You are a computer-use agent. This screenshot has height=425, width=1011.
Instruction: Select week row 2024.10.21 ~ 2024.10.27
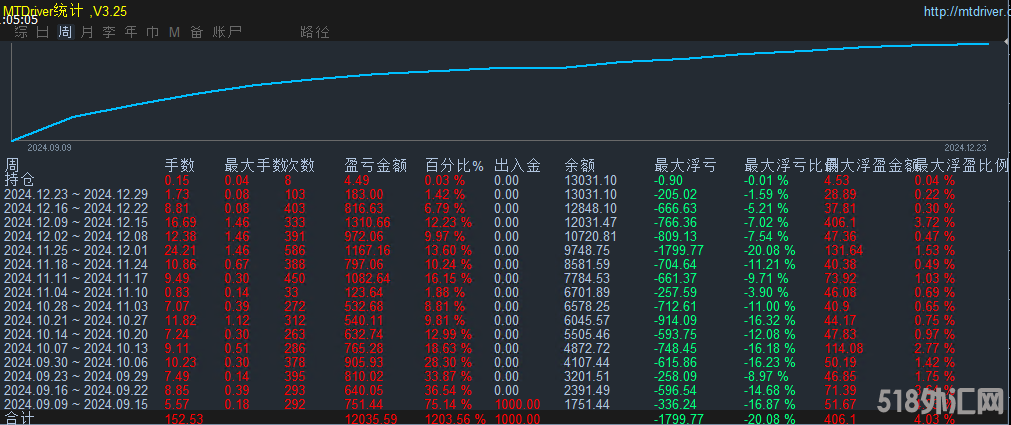pyautogui.click(x=76, y=320)
